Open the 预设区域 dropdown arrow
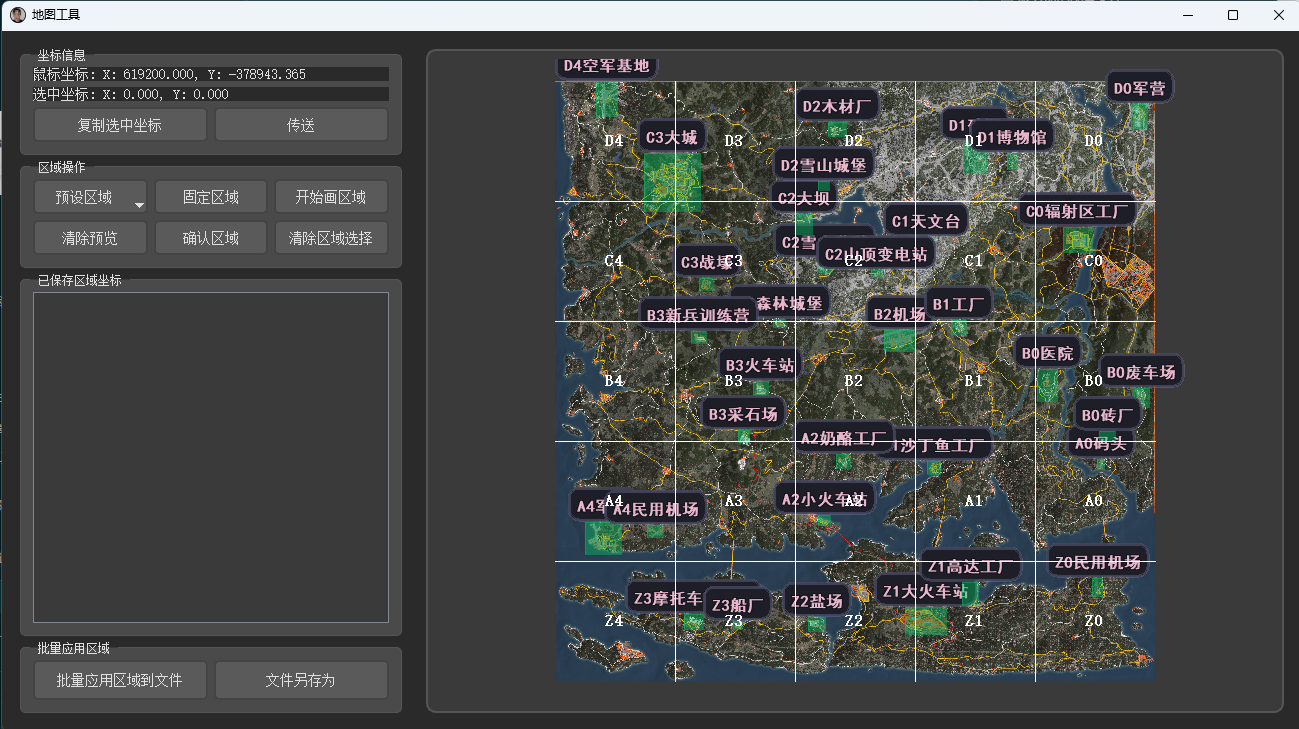This screenshot has width=1299, height=729. [139, 204]
